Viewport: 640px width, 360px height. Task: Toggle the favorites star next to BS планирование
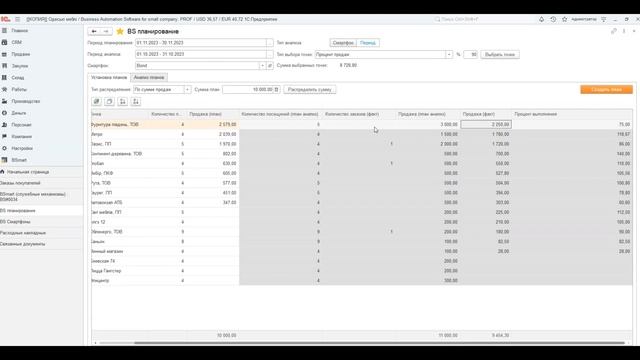[120, 31]
